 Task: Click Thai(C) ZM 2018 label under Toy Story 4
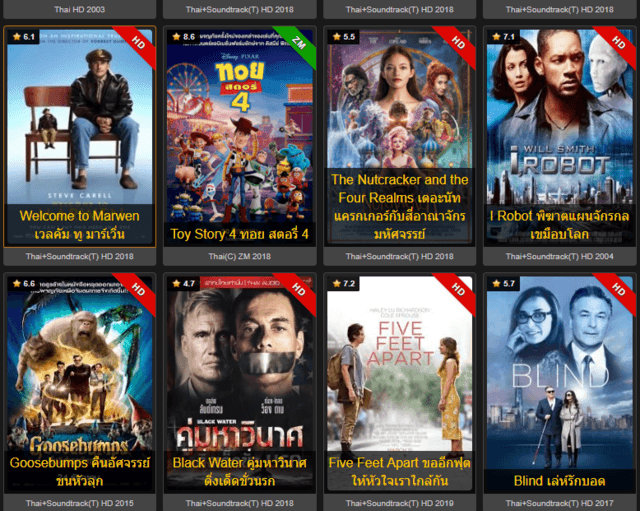pos(240,256)
